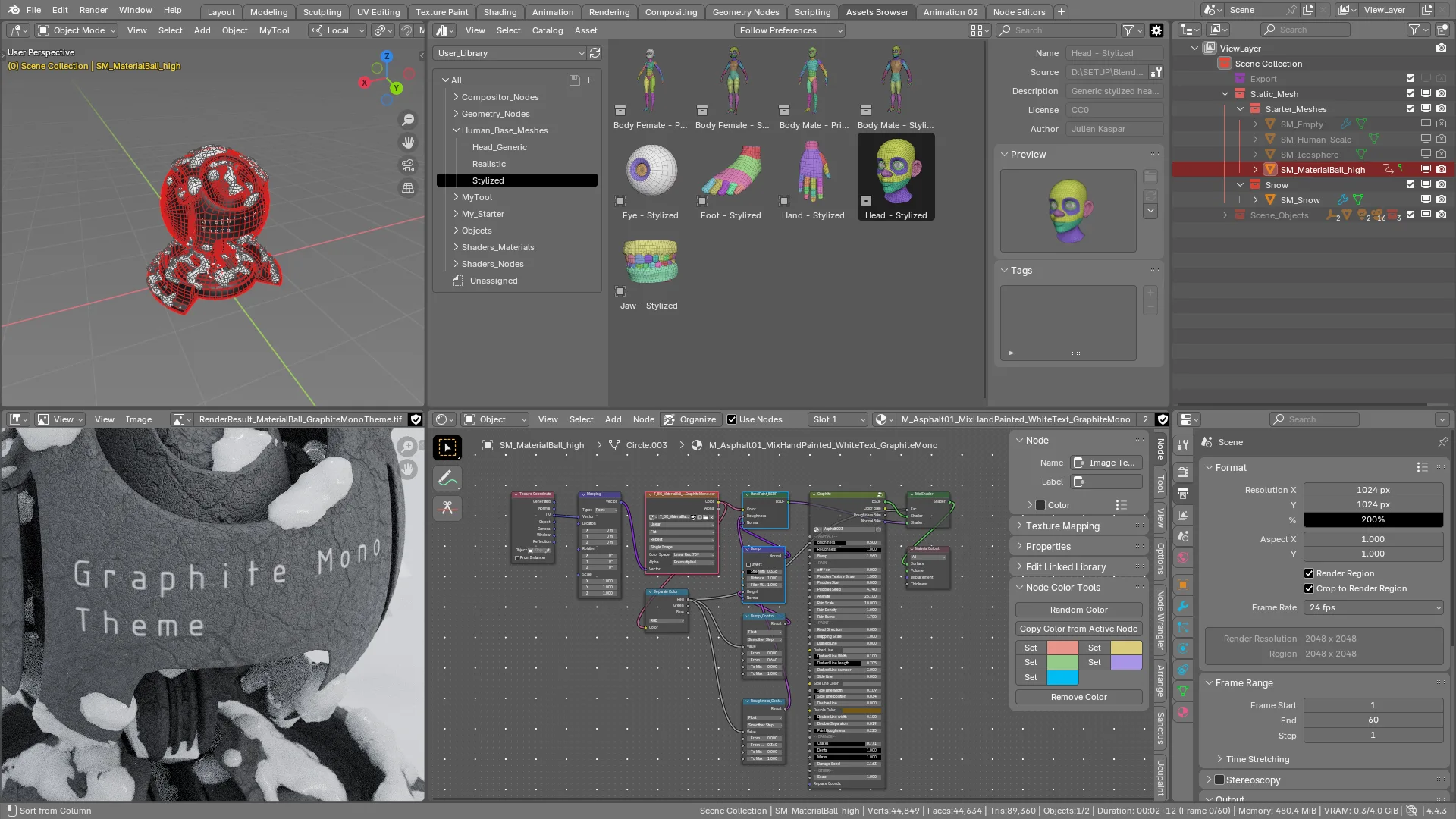
Task: Click the resolution percentage 200% slider
Action: [x=1373, y=519]
